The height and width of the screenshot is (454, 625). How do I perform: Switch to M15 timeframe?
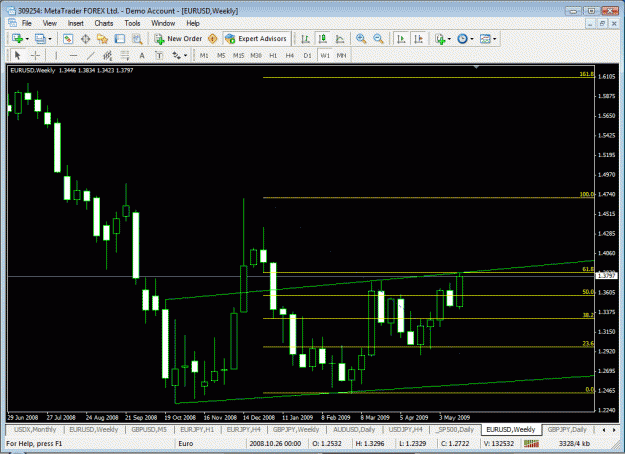click(238, 55)
